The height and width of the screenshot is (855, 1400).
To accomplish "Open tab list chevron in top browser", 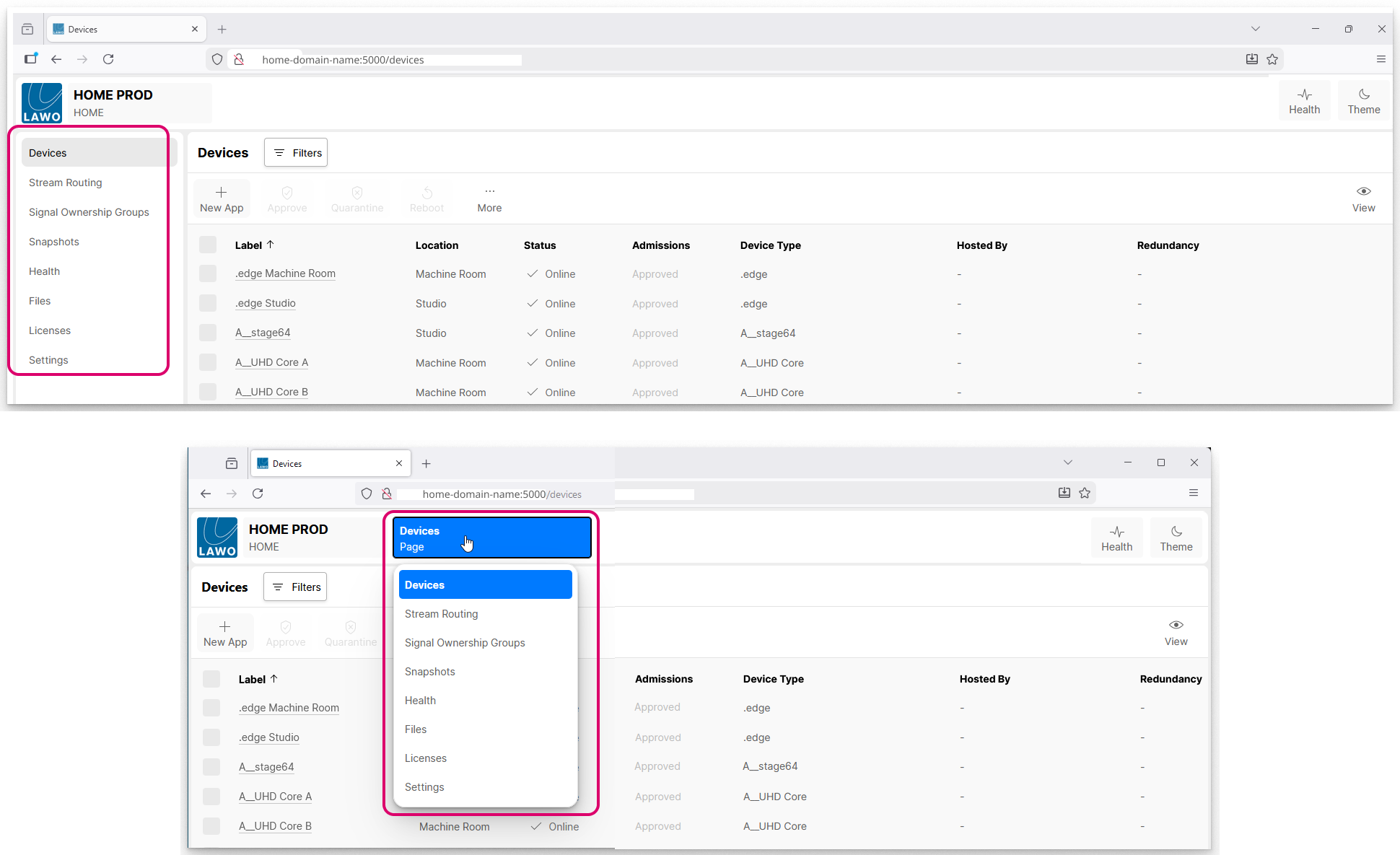I will 1256,29.
